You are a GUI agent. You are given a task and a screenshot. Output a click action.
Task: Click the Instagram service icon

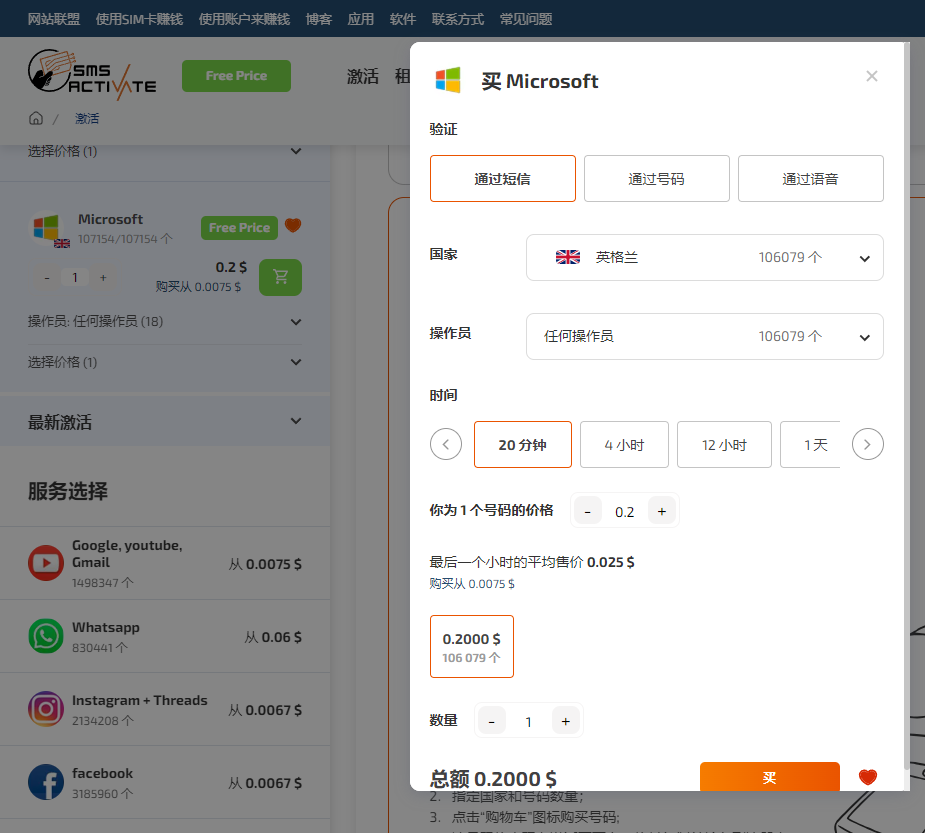click(46, 709)
